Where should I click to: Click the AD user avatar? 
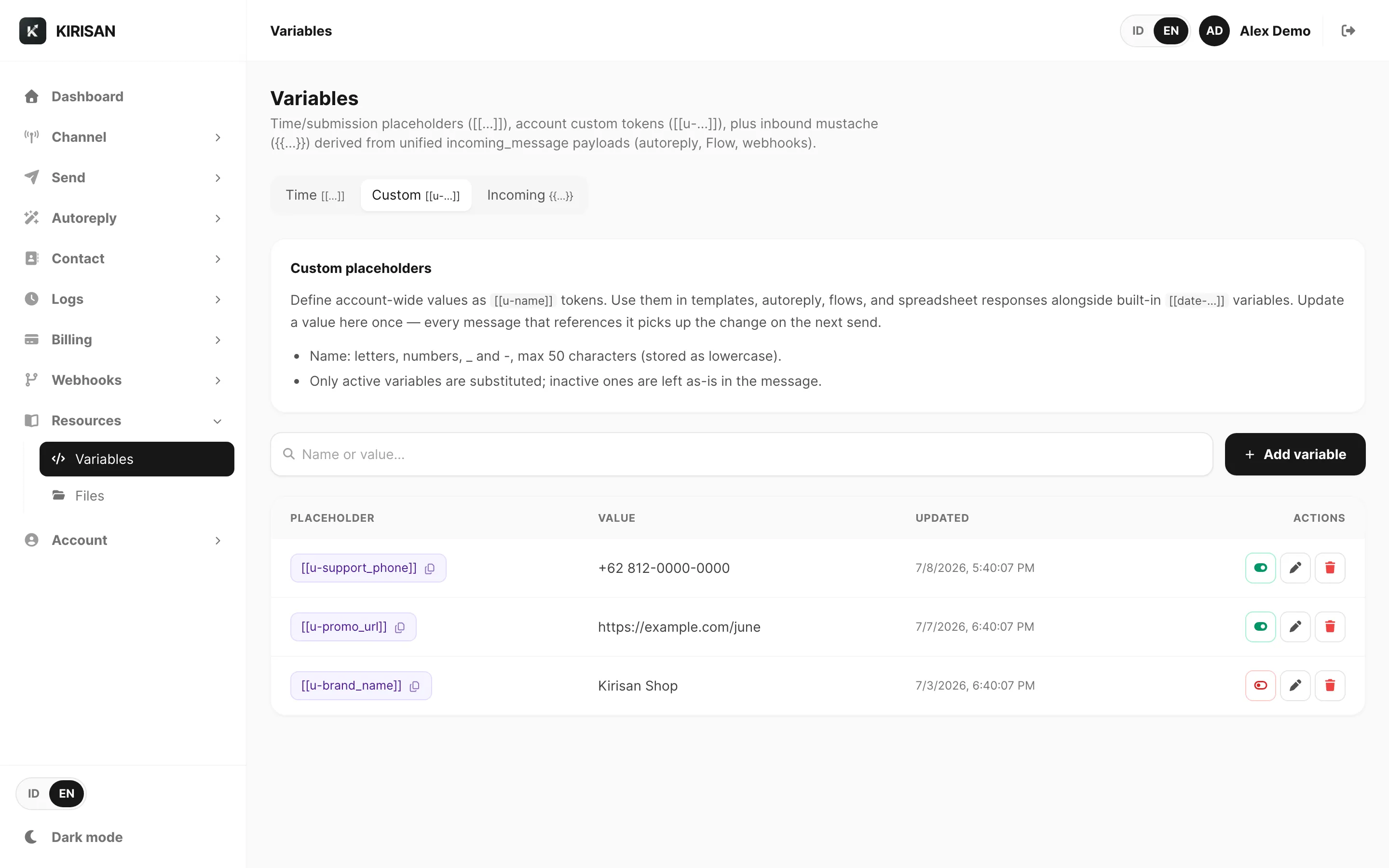1214,31
